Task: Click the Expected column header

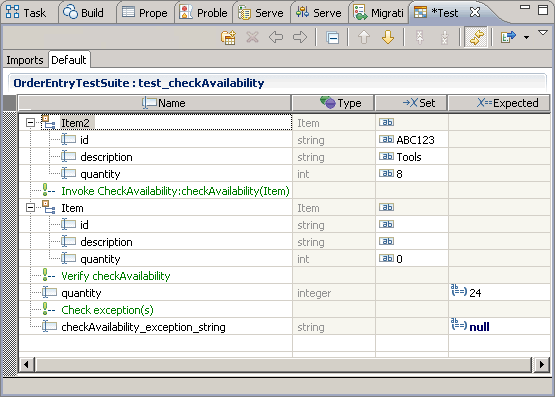Action: (x=499, y=103)
